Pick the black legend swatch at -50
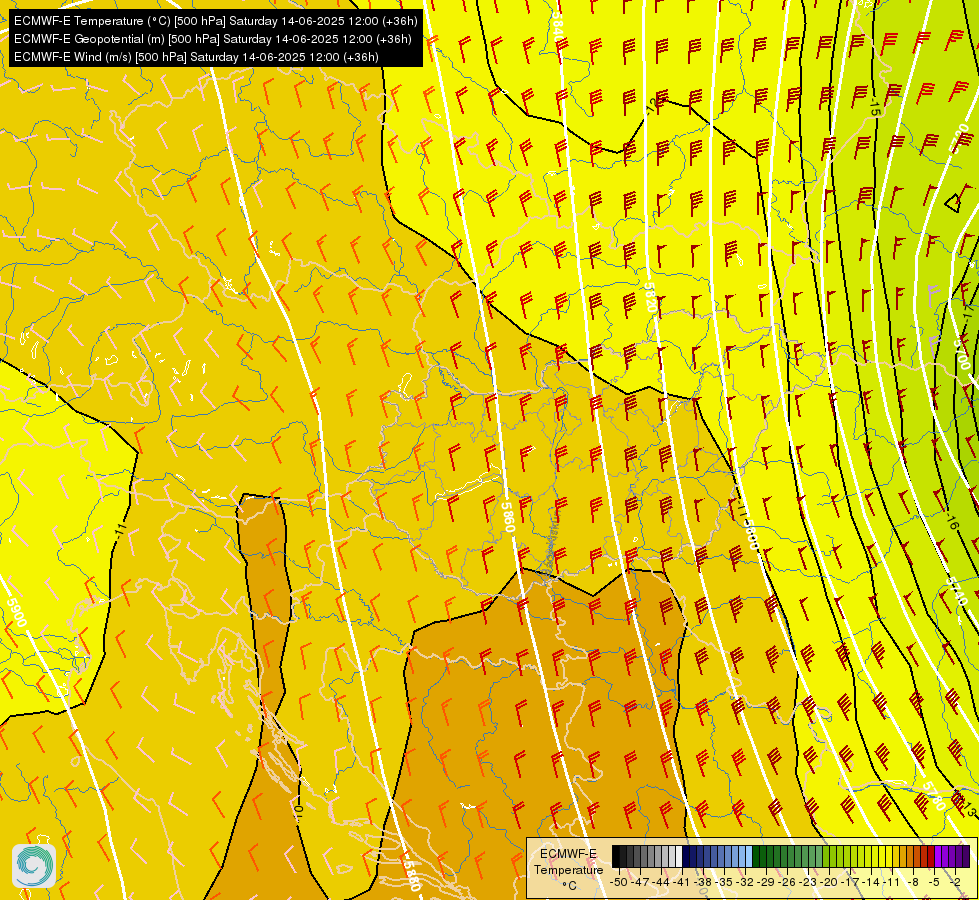Viewport: 979px width, 900px height. click(616, 856)
